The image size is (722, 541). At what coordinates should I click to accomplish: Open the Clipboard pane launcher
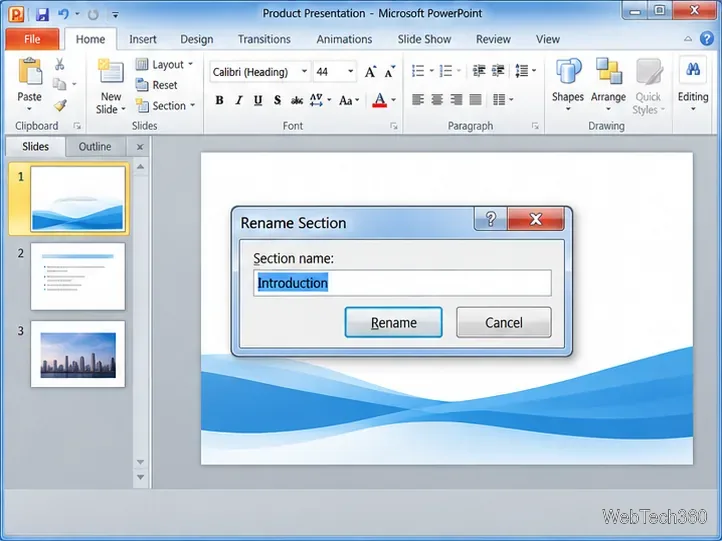coord(77,126)
